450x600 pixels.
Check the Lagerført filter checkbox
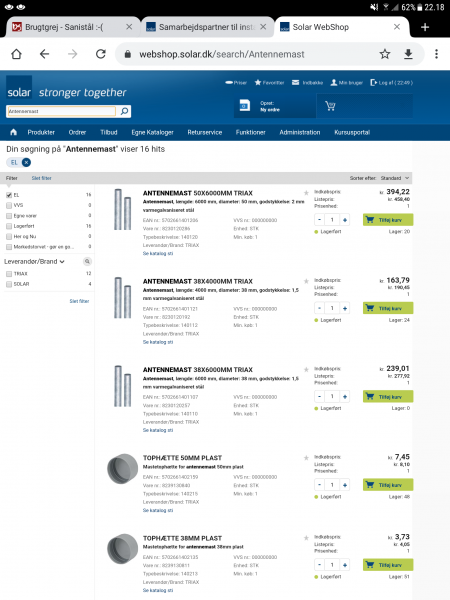[x=9, y=226]
